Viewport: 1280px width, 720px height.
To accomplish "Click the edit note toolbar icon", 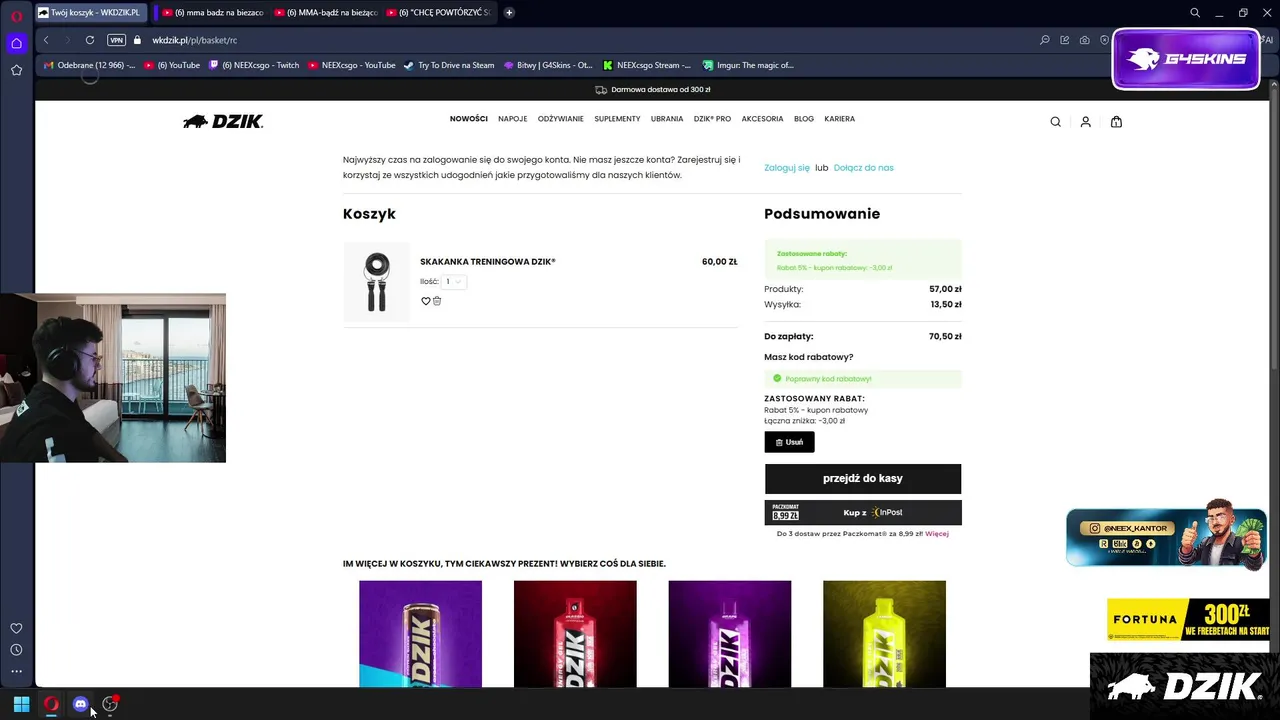I will pyautogui.click(x=1065, y=40).
